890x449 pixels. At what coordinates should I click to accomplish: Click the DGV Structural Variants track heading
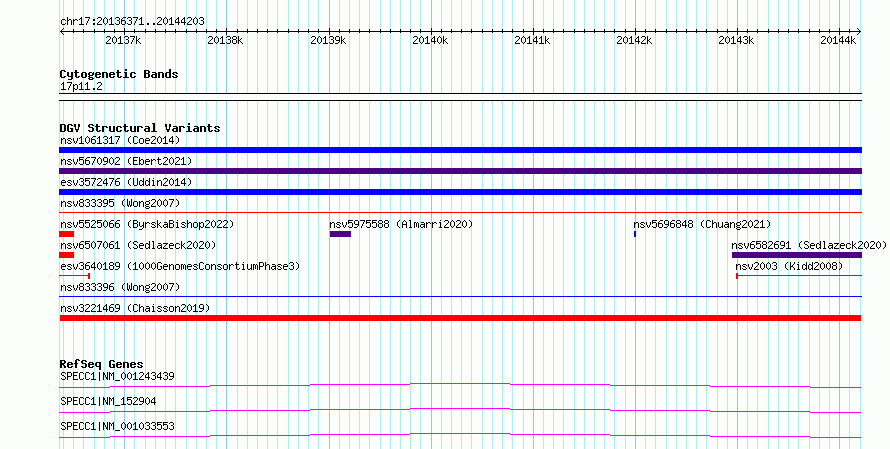(140, 128)
